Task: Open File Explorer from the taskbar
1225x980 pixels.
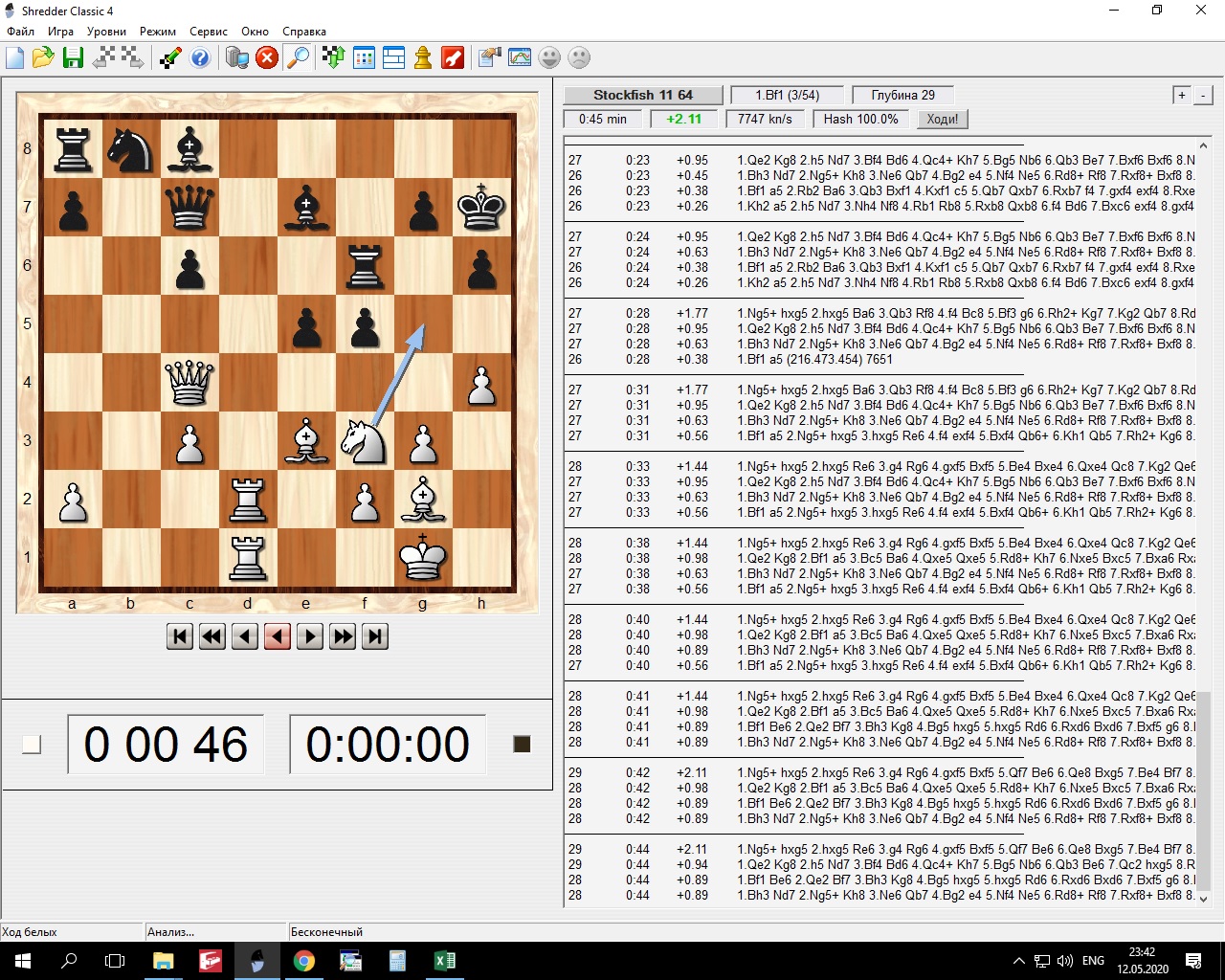Action: (x=164, y=961)
